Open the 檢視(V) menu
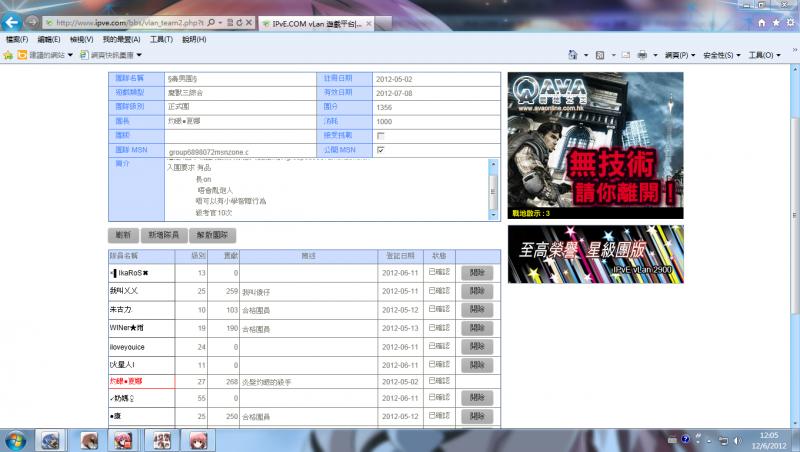 click(82, 39)
